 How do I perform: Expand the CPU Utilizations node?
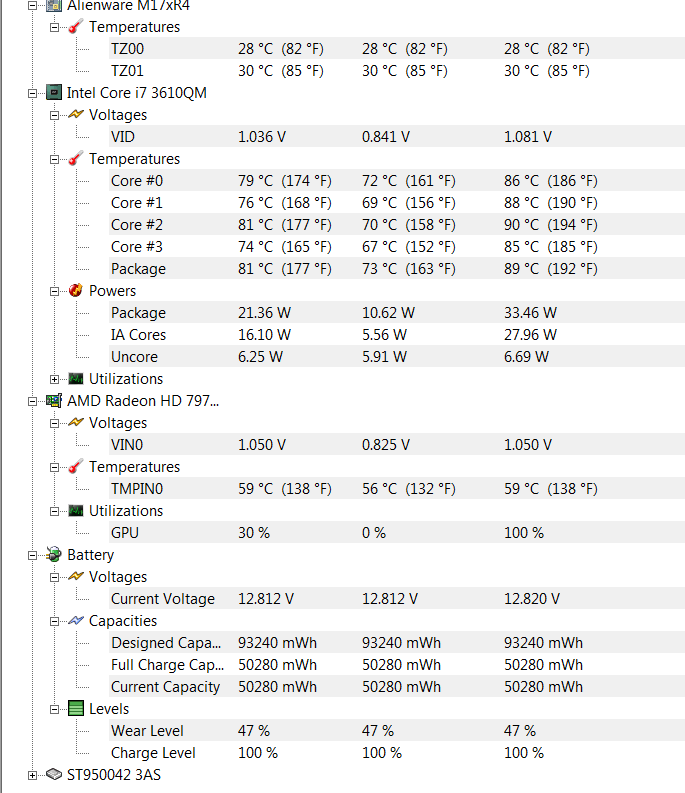54,379
